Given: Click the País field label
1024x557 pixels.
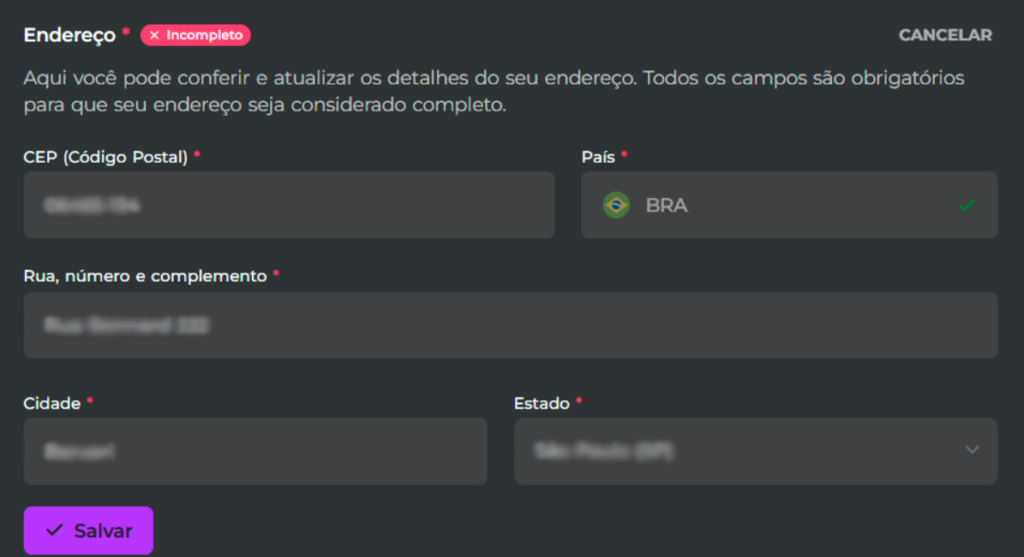Looking at the screenshot, I should (598, 157).
